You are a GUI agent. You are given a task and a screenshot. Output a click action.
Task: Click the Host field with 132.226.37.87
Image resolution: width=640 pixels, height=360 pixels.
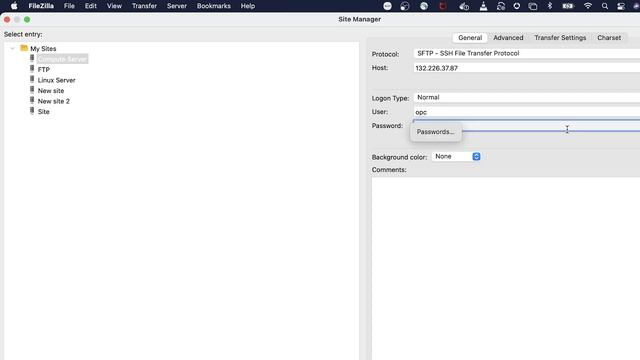(527, 68)
